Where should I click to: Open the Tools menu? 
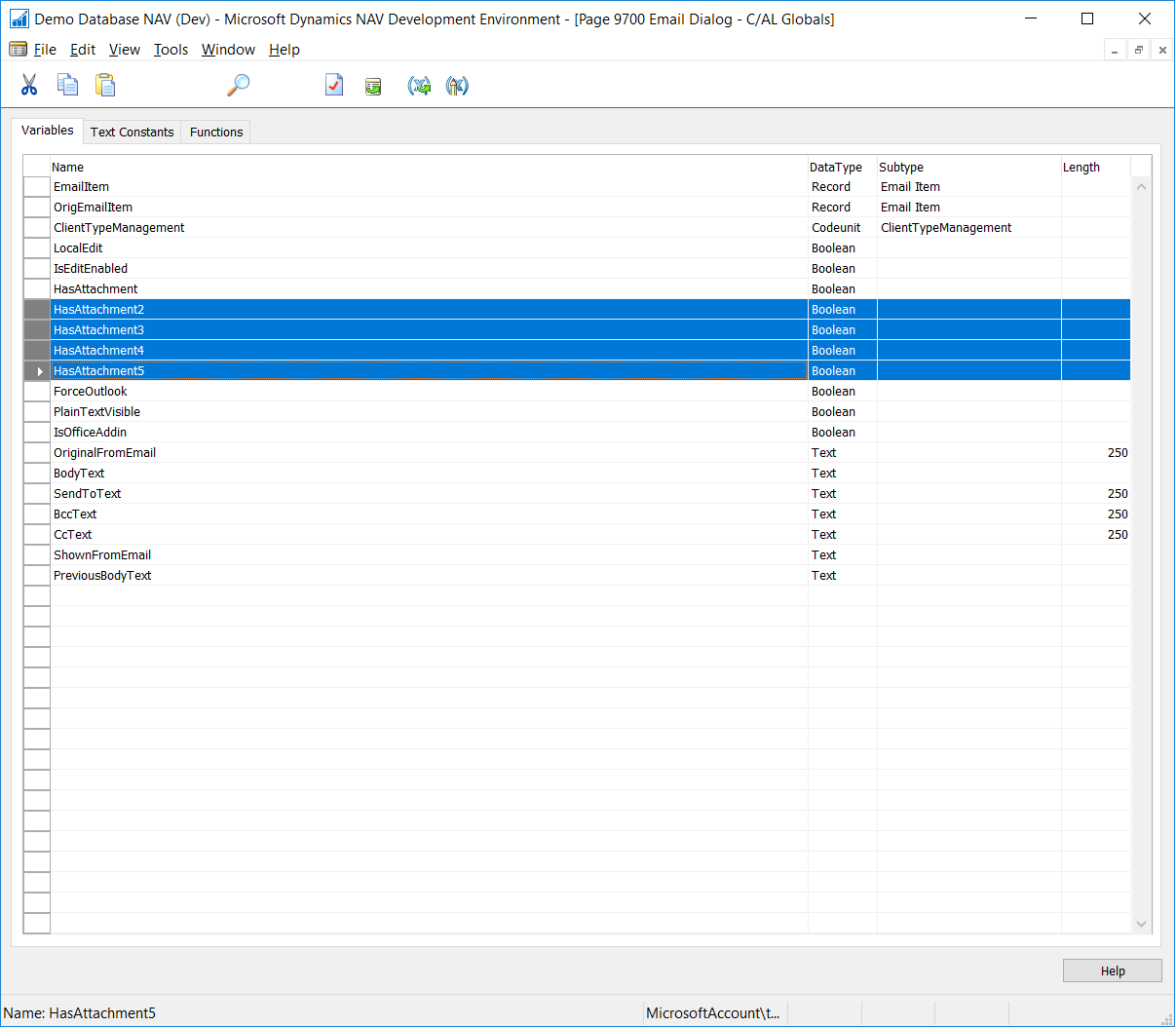tap(171, 50)
